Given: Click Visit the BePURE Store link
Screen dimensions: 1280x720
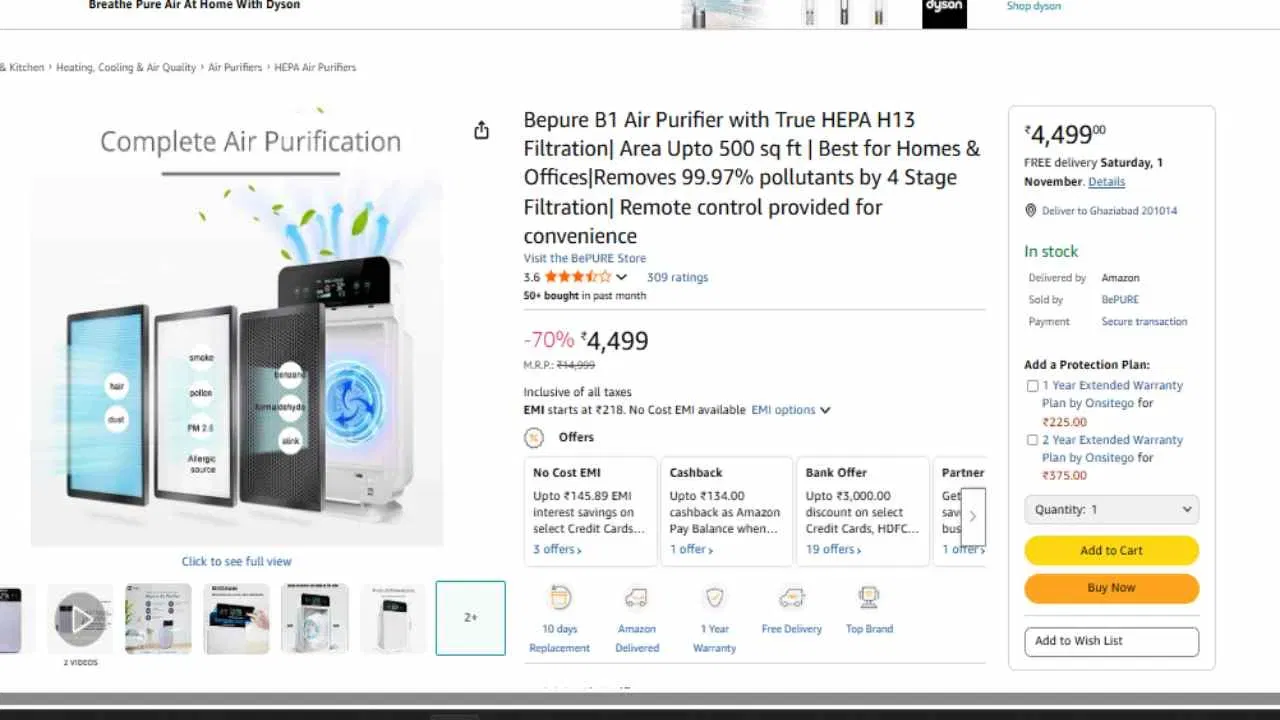Looking at the screenshot, I should click(x=584, y=257).
